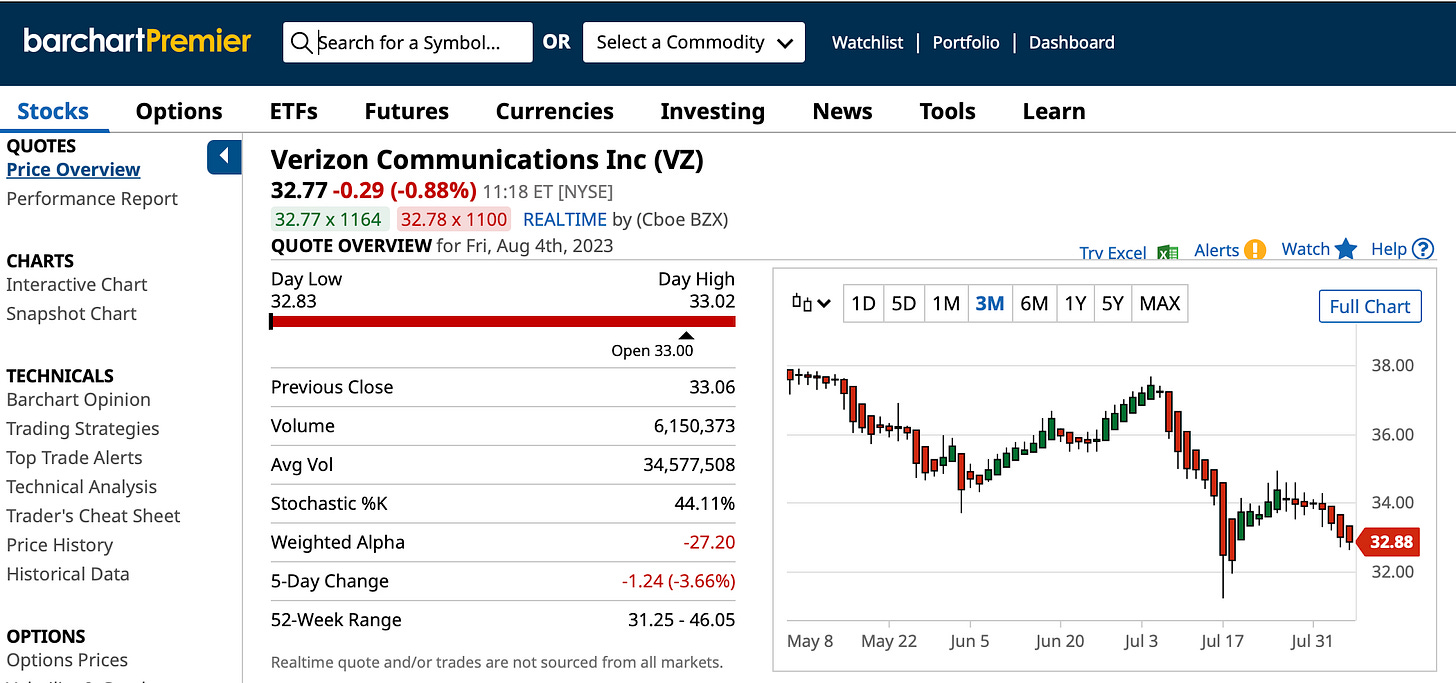The height and width of the screenshot is (683, 1456).
Task: Open the Snapshot Chart link
Action: pos(71,314)
